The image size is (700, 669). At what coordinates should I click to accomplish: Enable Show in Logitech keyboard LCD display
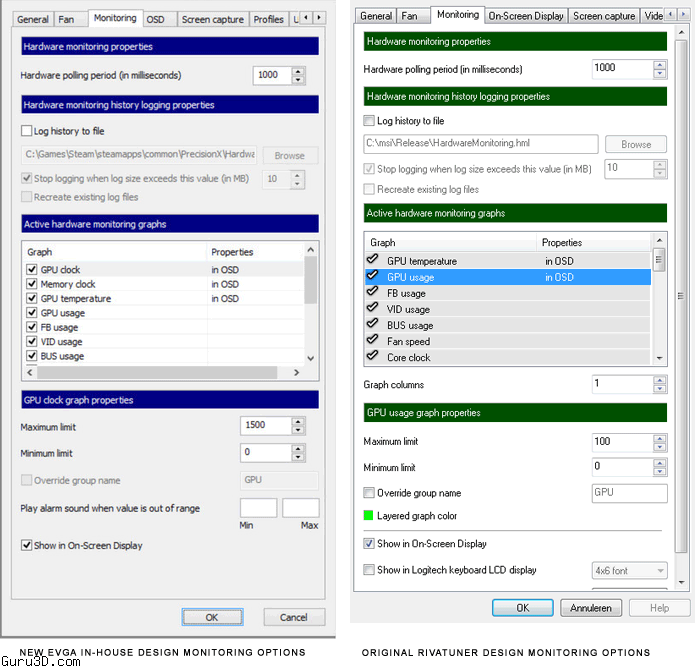(369, 570)
